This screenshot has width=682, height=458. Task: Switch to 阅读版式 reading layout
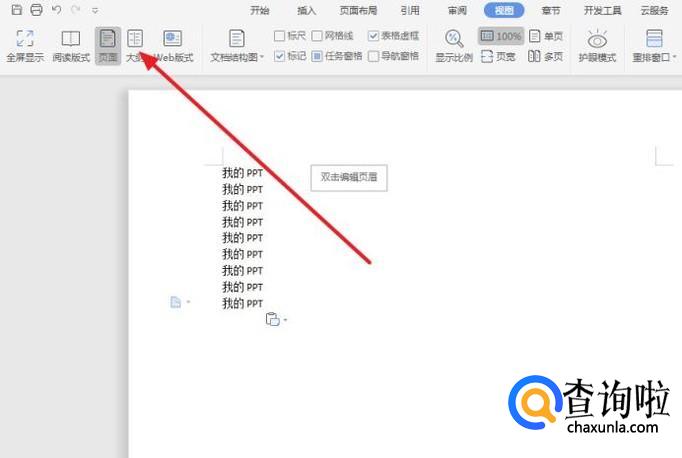(71, 46)
